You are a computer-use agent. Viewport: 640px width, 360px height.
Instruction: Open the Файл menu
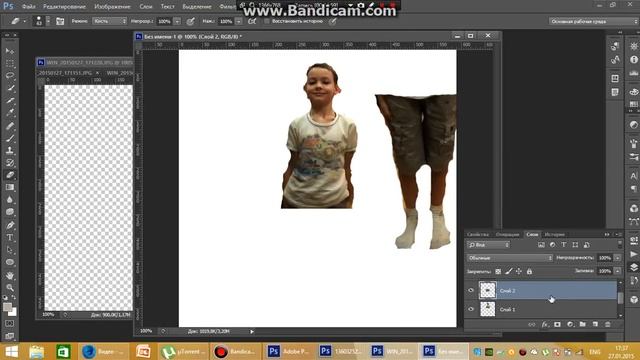coord(28,7)
